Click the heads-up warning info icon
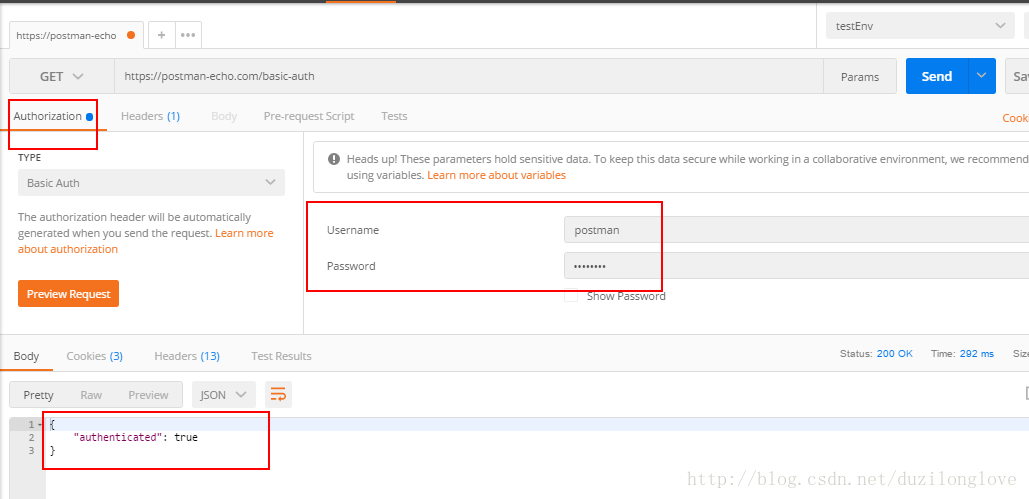Viewport: 1029px width, 499px height. [334, 159]
